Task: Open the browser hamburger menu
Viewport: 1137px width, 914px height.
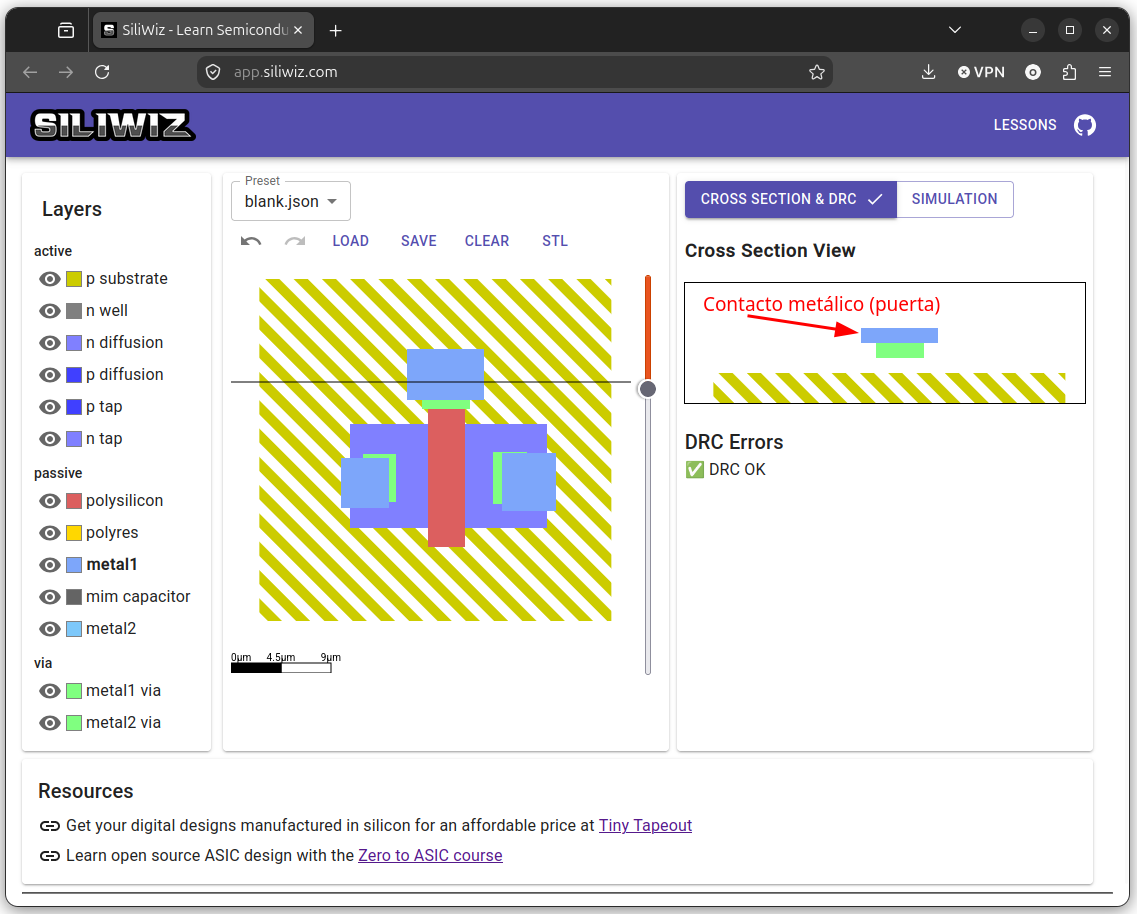Action: click(1105, 72)
